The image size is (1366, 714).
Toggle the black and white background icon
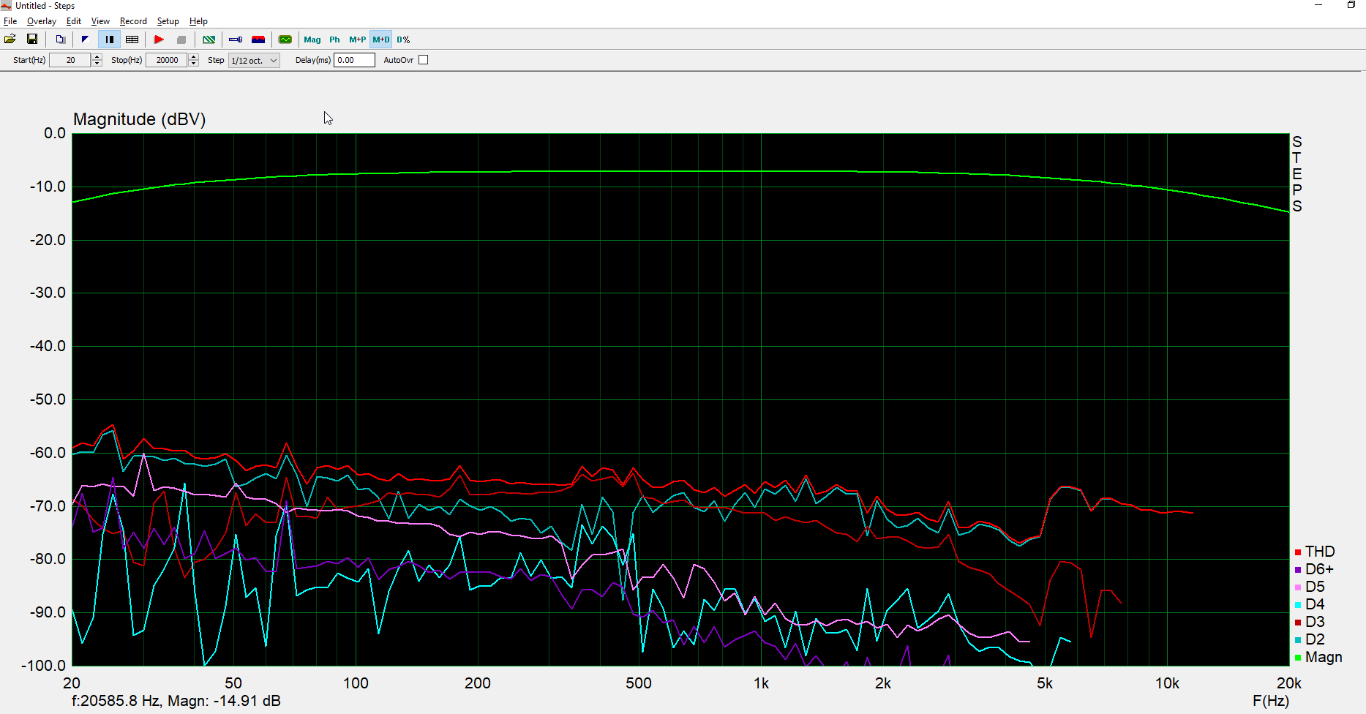[x=85, y=39]
